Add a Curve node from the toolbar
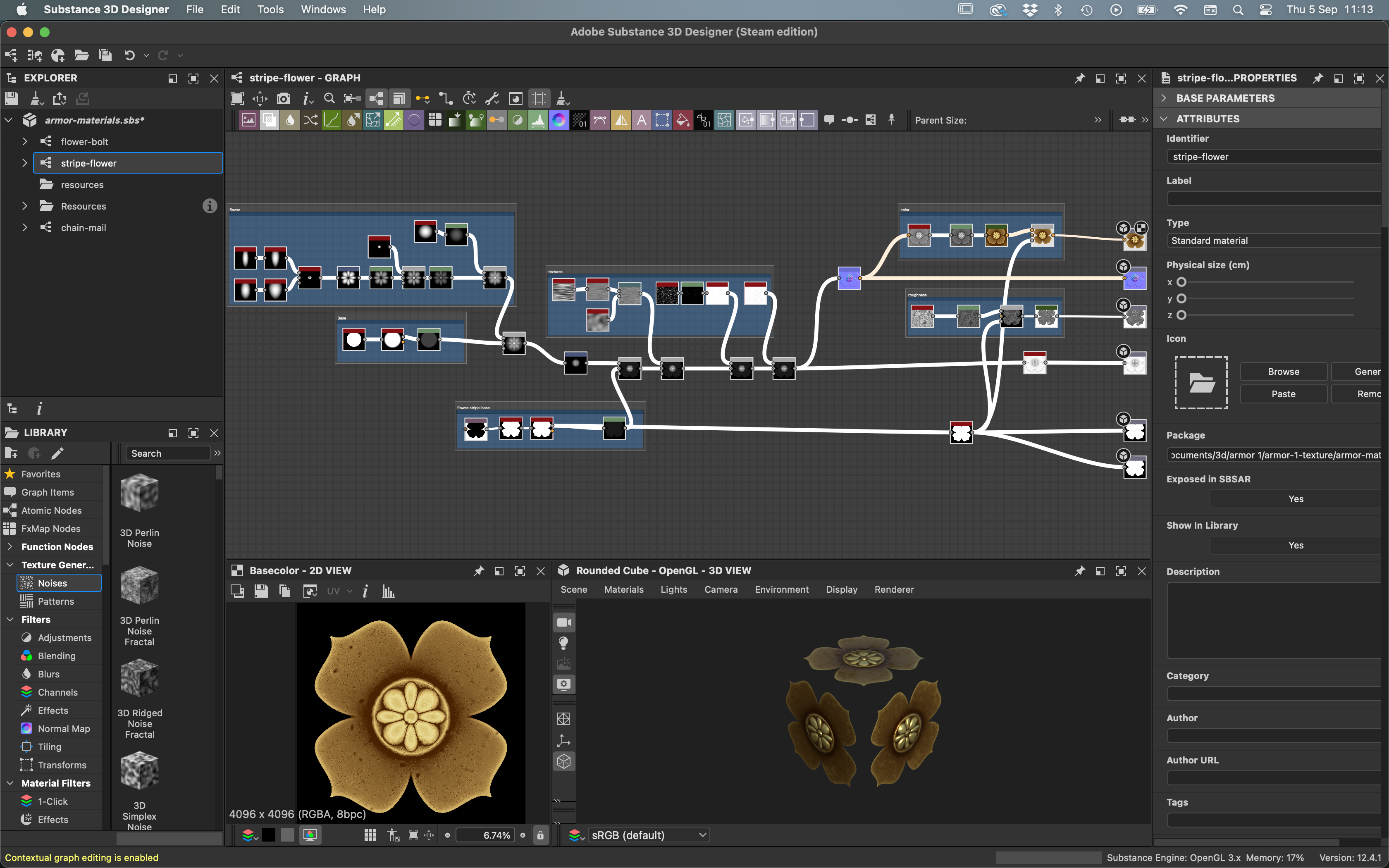This screenshot has height=868, width=1389. point(331,120)
